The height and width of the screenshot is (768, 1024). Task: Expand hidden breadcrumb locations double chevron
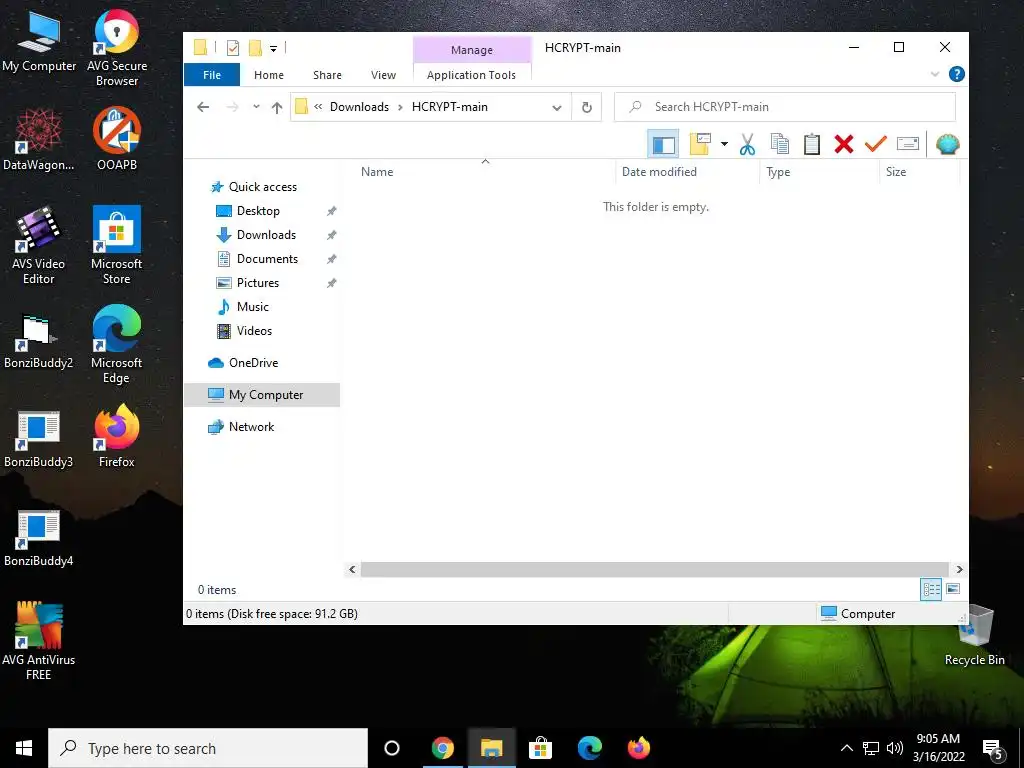[x=318, y=107]
